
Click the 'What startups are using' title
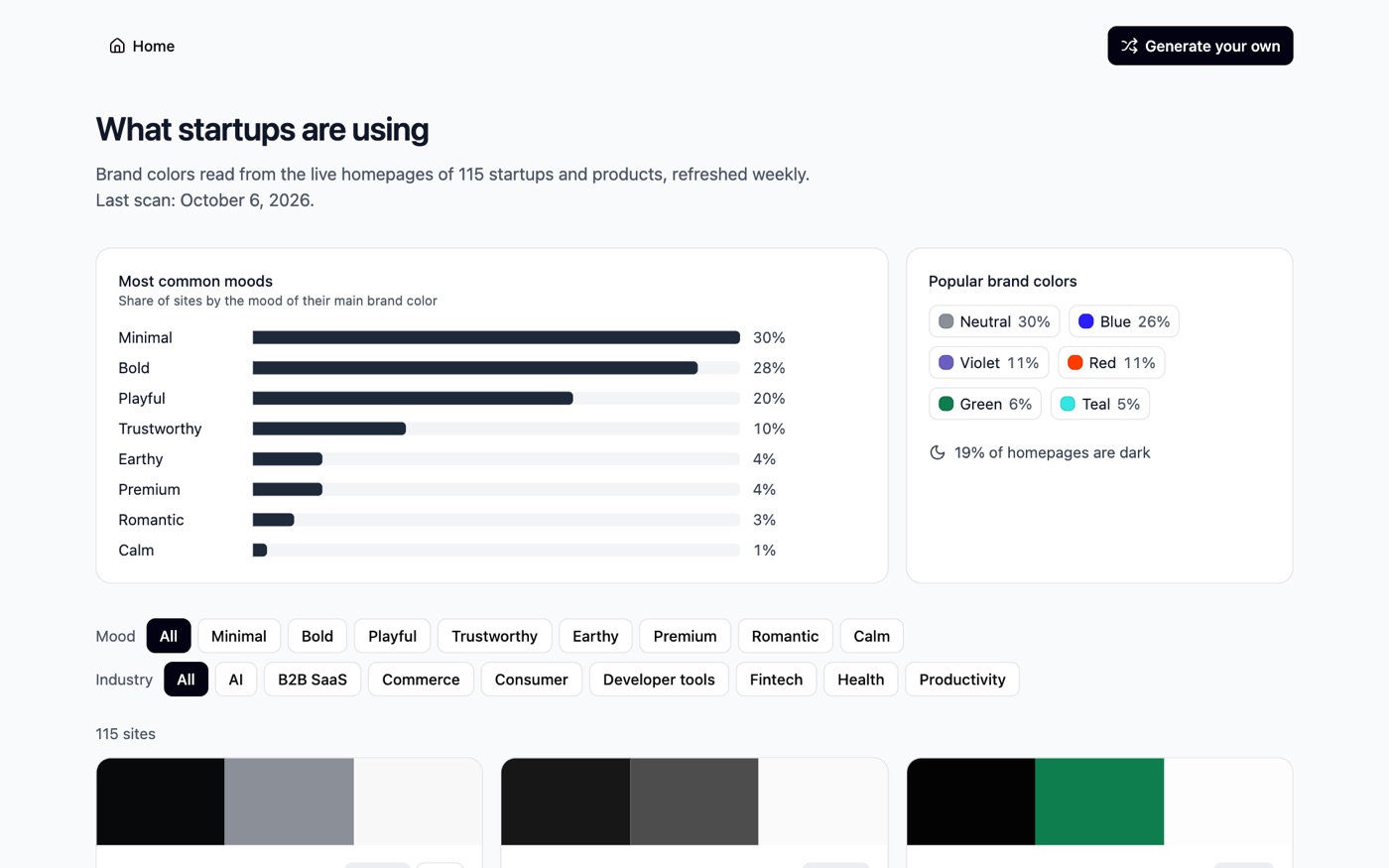(x=263, y=130)
